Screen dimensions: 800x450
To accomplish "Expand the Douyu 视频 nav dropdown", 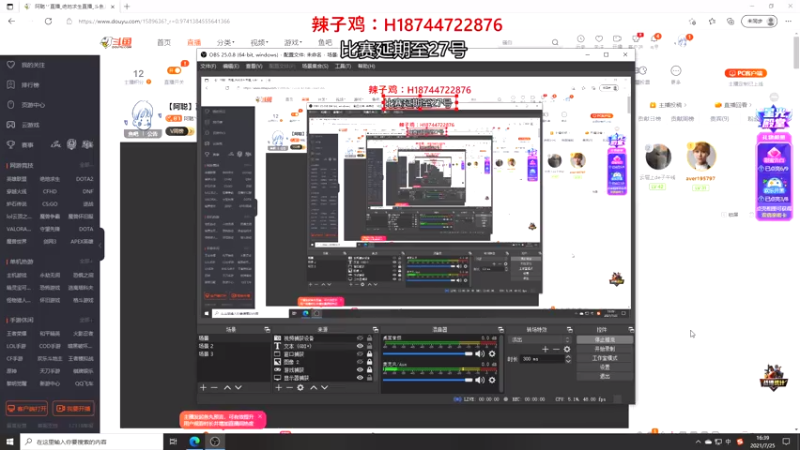I will pyautogui.click(x=259, y=42).
